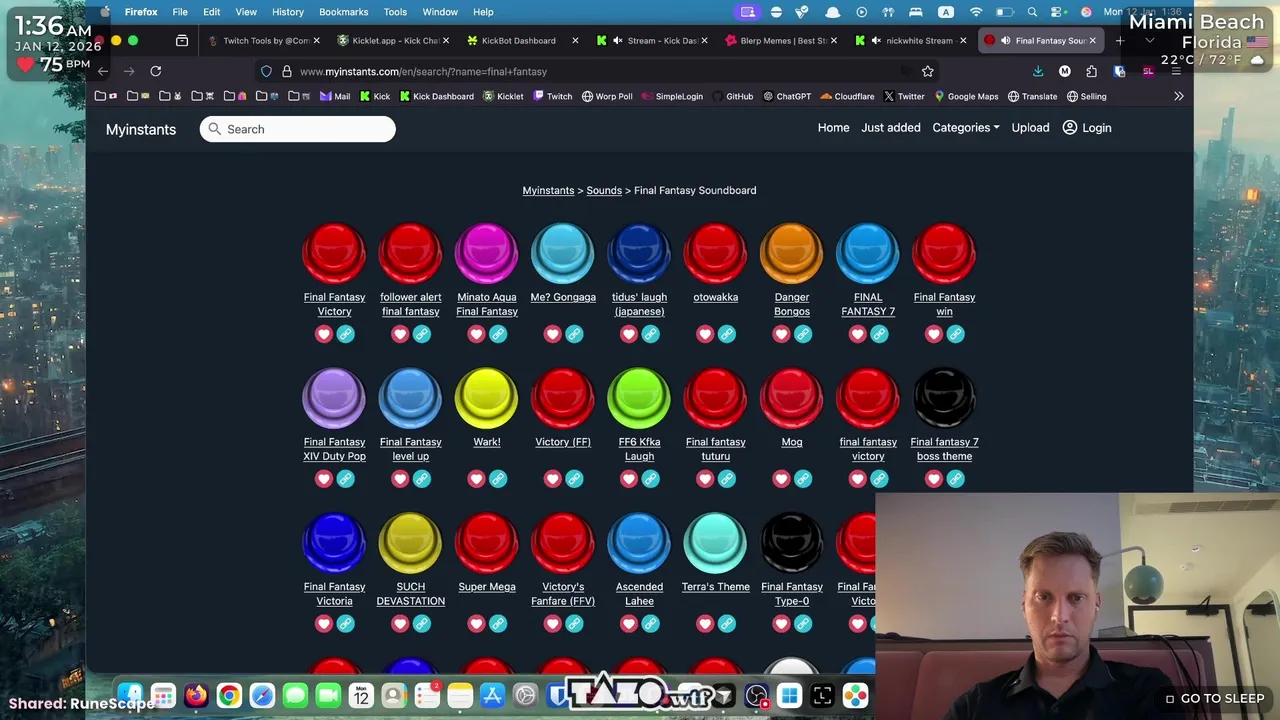This screenshot has height=720, width=1280.
Task: Favorite the SUCH DEVASTATION sound
Action: [400, 624]
